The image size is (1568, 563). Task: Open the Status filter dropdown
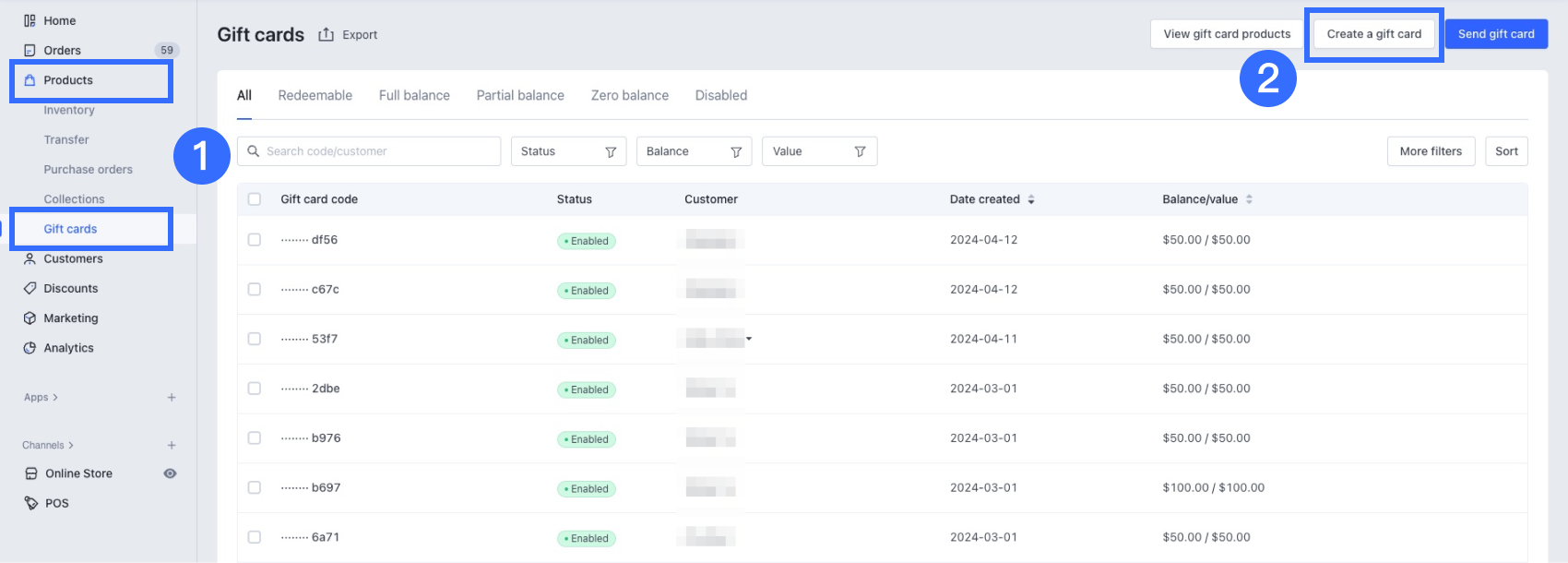pos(568,151)
